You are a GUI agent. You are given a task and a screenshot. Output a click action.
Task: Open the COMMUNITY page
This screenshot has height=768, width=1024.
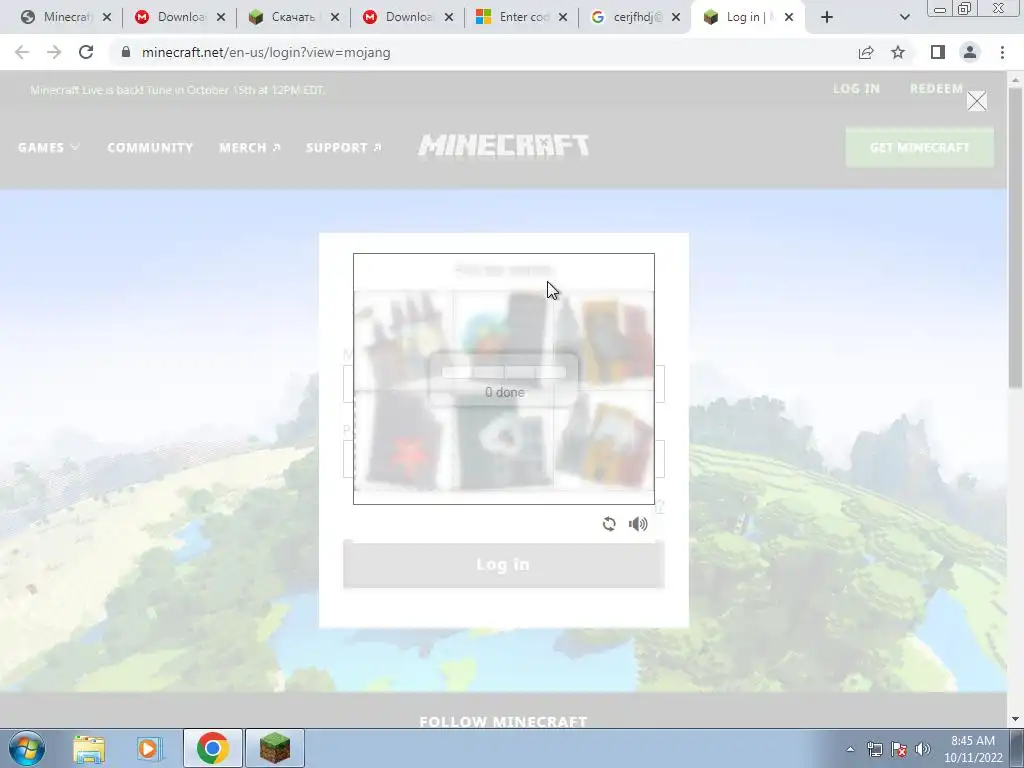pos(150,148)
